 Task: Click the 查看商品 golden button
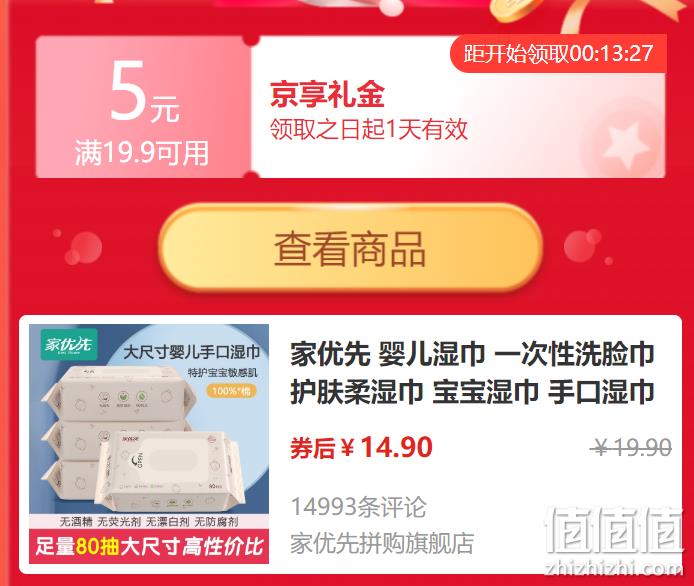click(x=350, y=247)
